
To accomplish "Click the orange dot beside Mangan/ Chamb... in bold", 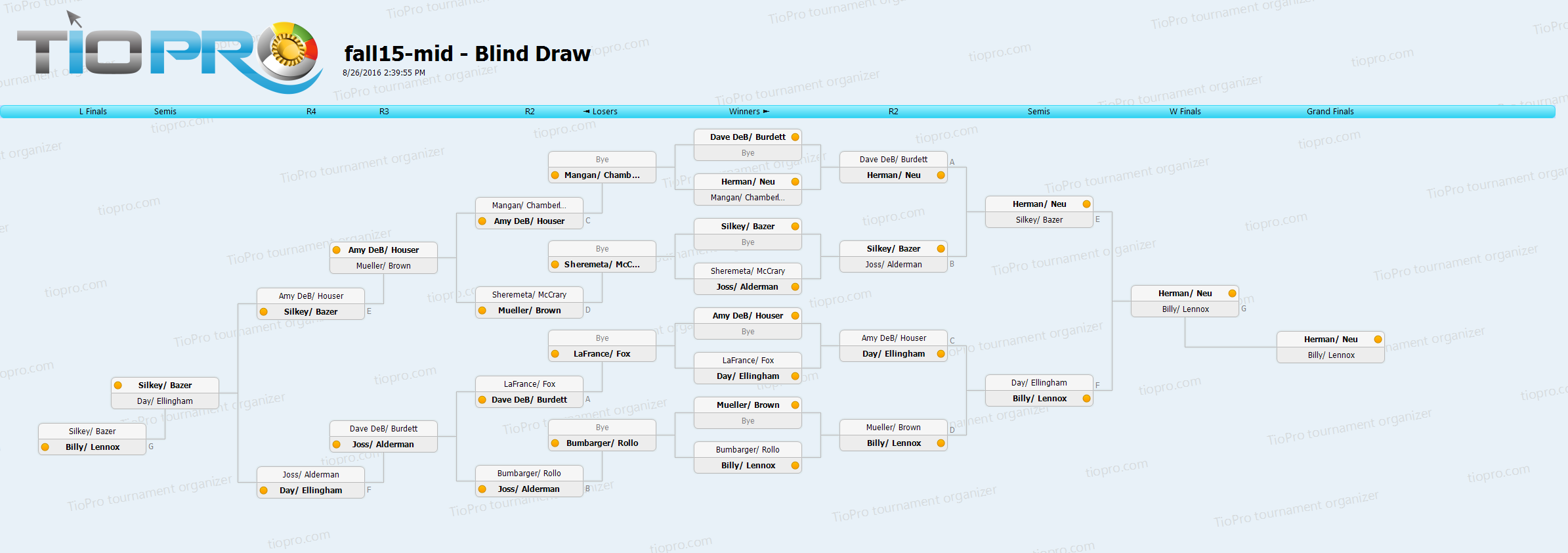I will point(555,175).
